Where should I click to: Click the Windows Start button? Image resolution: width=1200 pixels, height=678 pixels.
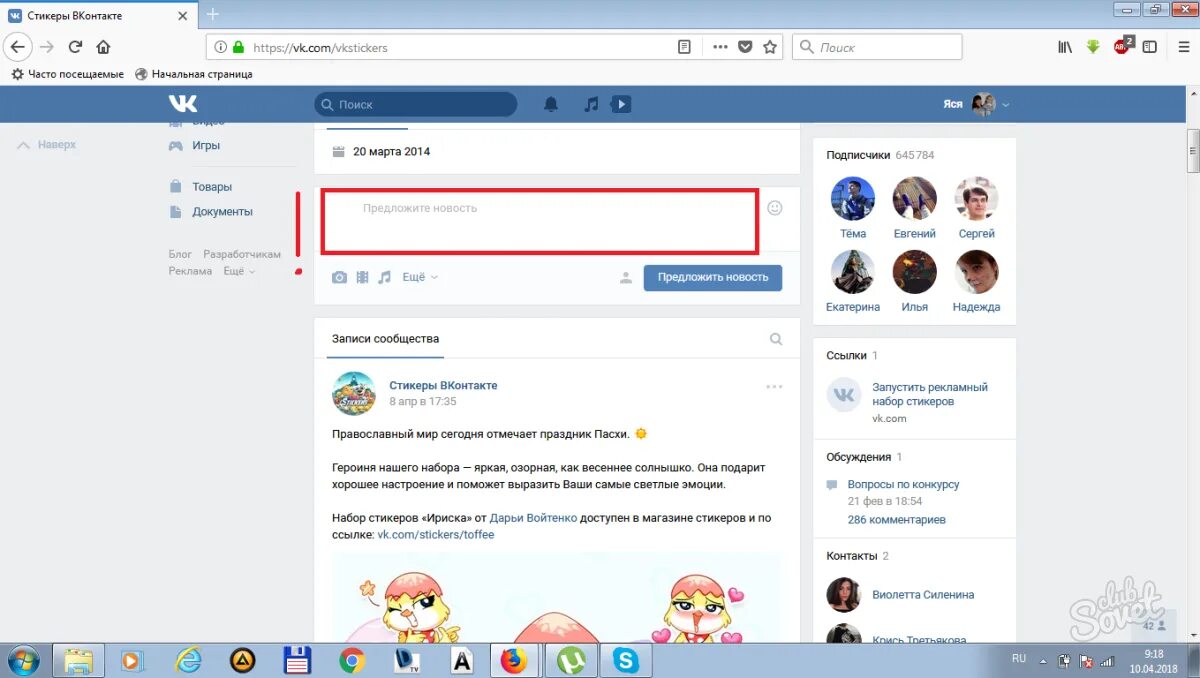click(x=22, y=660)
